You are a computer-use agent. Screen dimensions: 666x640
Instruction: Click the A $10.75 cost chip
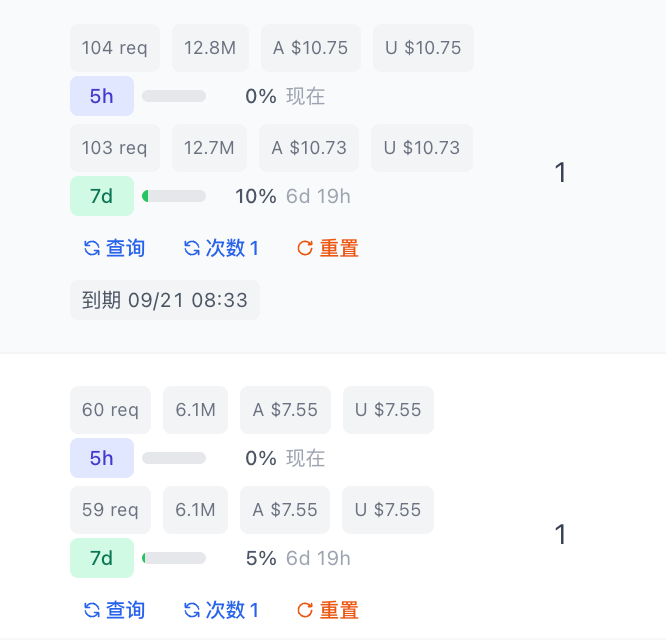coord(311,48)
